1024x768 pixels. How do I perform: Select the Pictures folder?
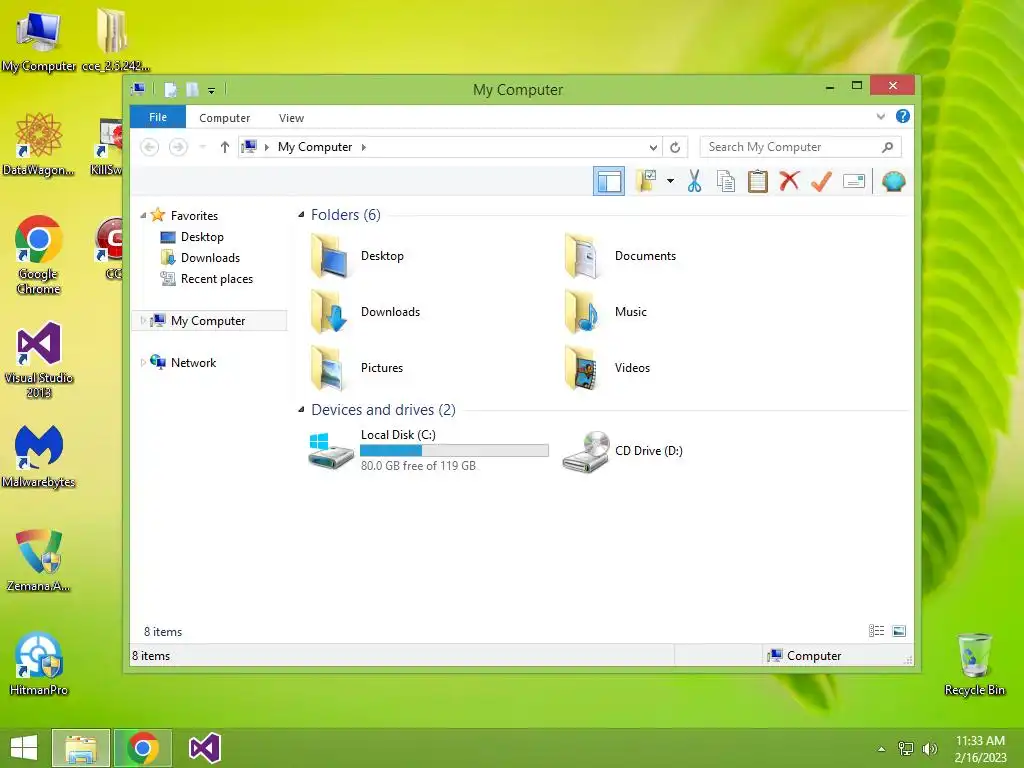357,368
